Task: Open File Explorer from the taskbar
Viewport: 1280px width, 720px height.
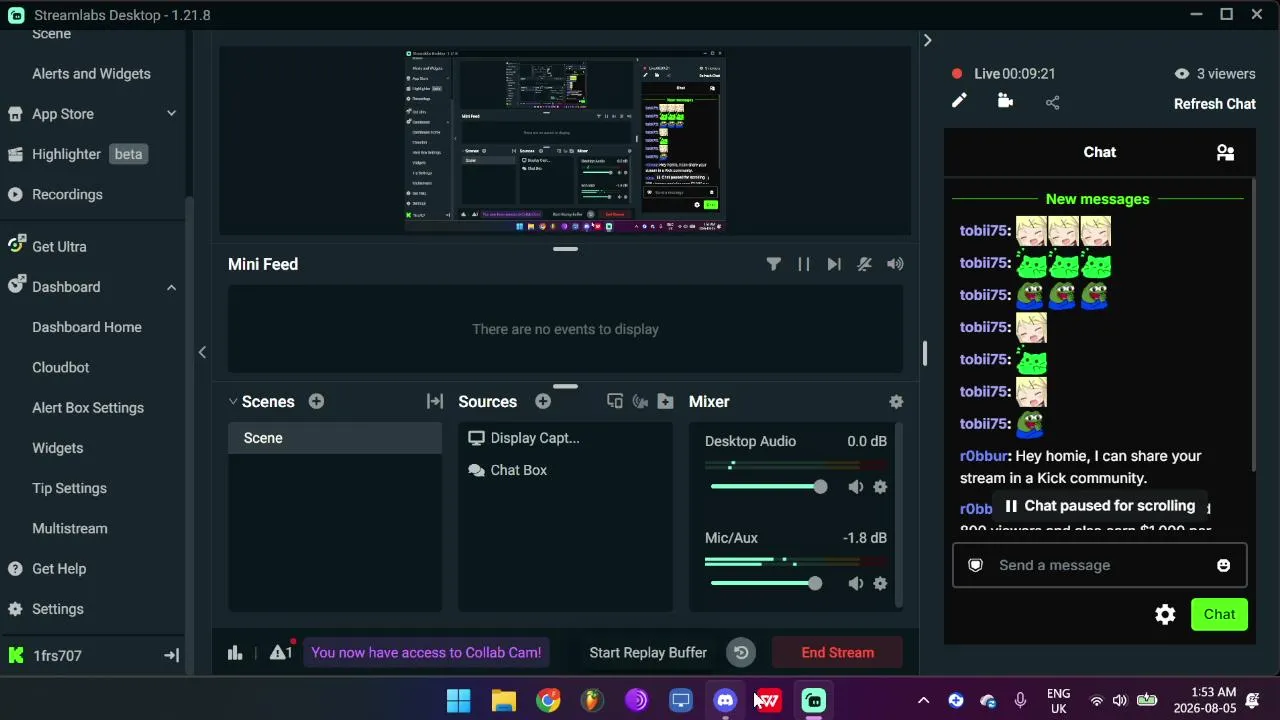Action: tap(503, 700)
